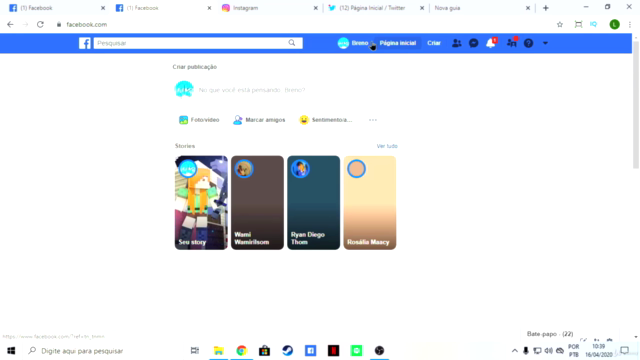This screenshot has width=640, height=360.
Task: Open Task View on taskbar
Action: pyautogui.click(x=195, y=351)
